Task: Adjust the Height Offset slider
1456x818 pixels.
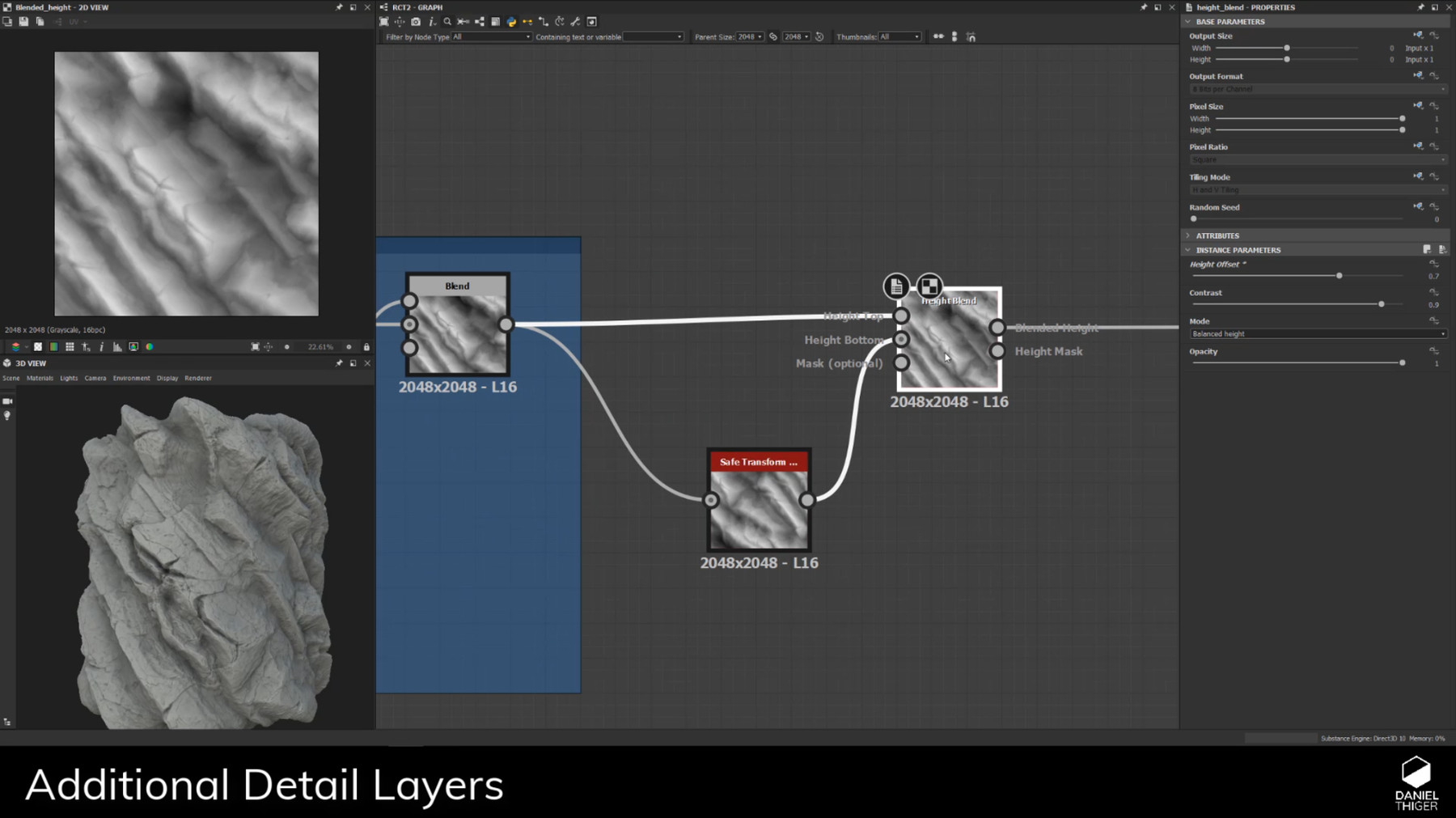Action: [1339, 275]
